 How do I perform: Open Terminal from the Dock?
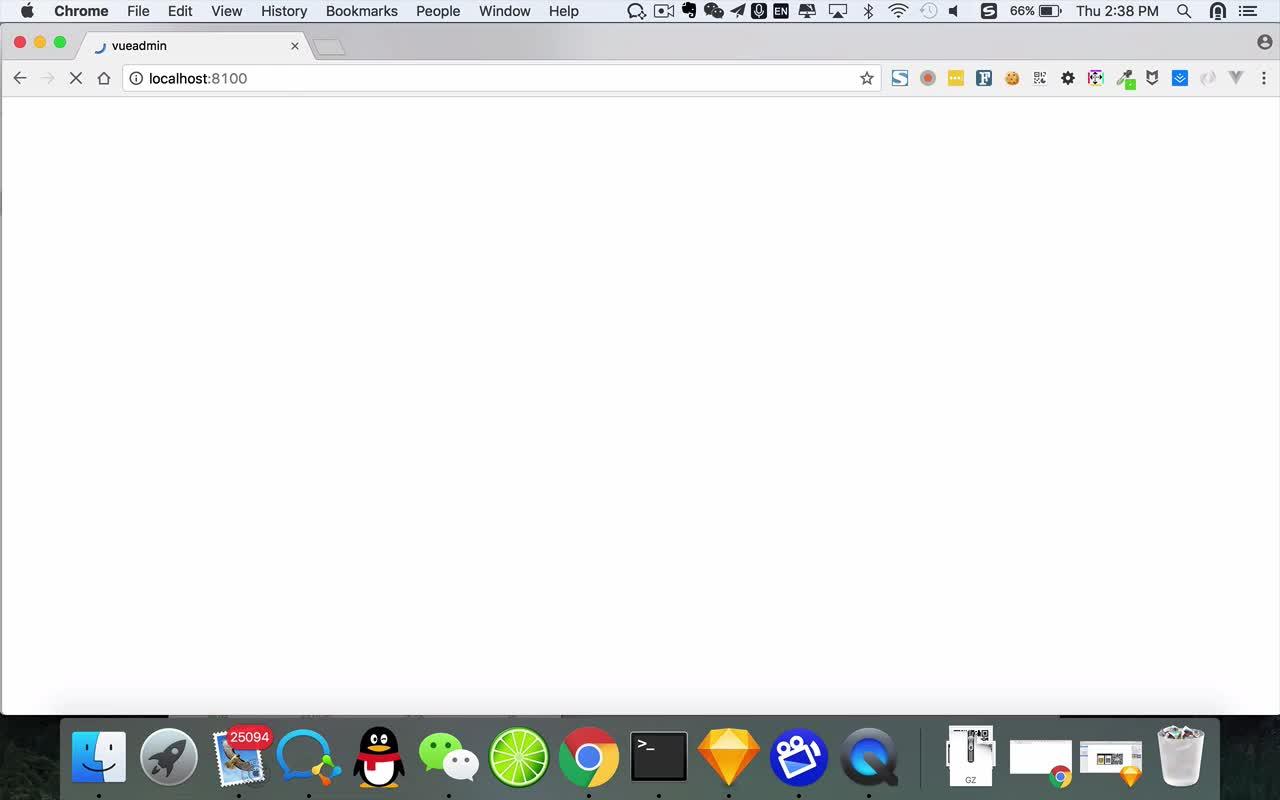[x=659, y=757]
